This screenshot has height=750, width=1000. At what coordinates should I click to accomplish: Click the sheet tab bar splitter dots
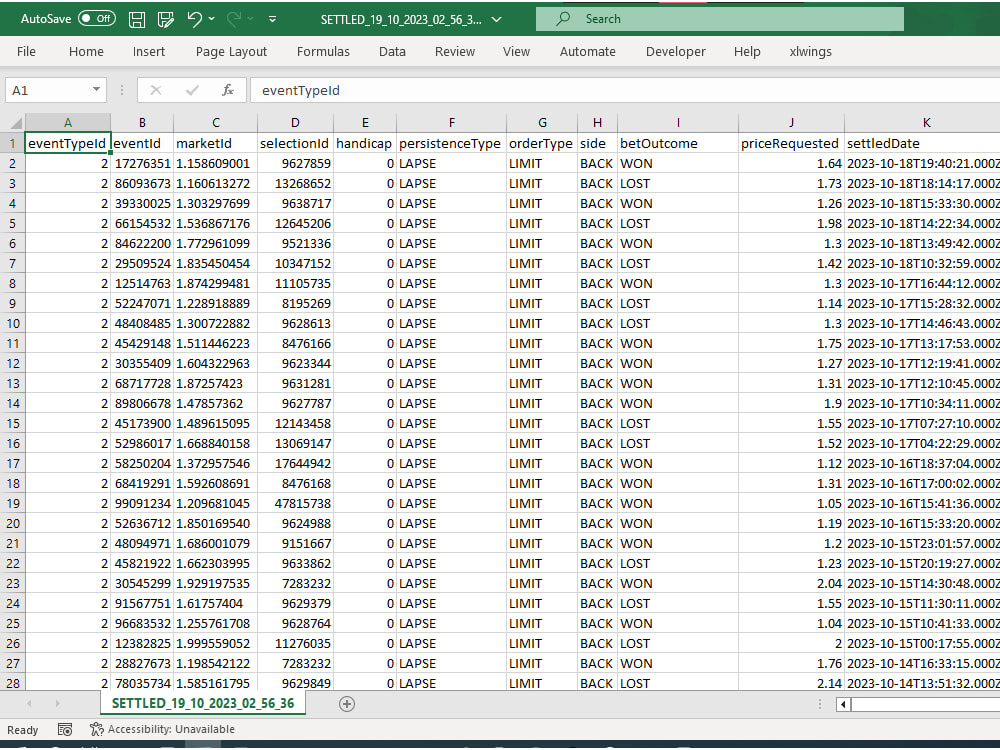pyautogui.click(x=820, y=704)
